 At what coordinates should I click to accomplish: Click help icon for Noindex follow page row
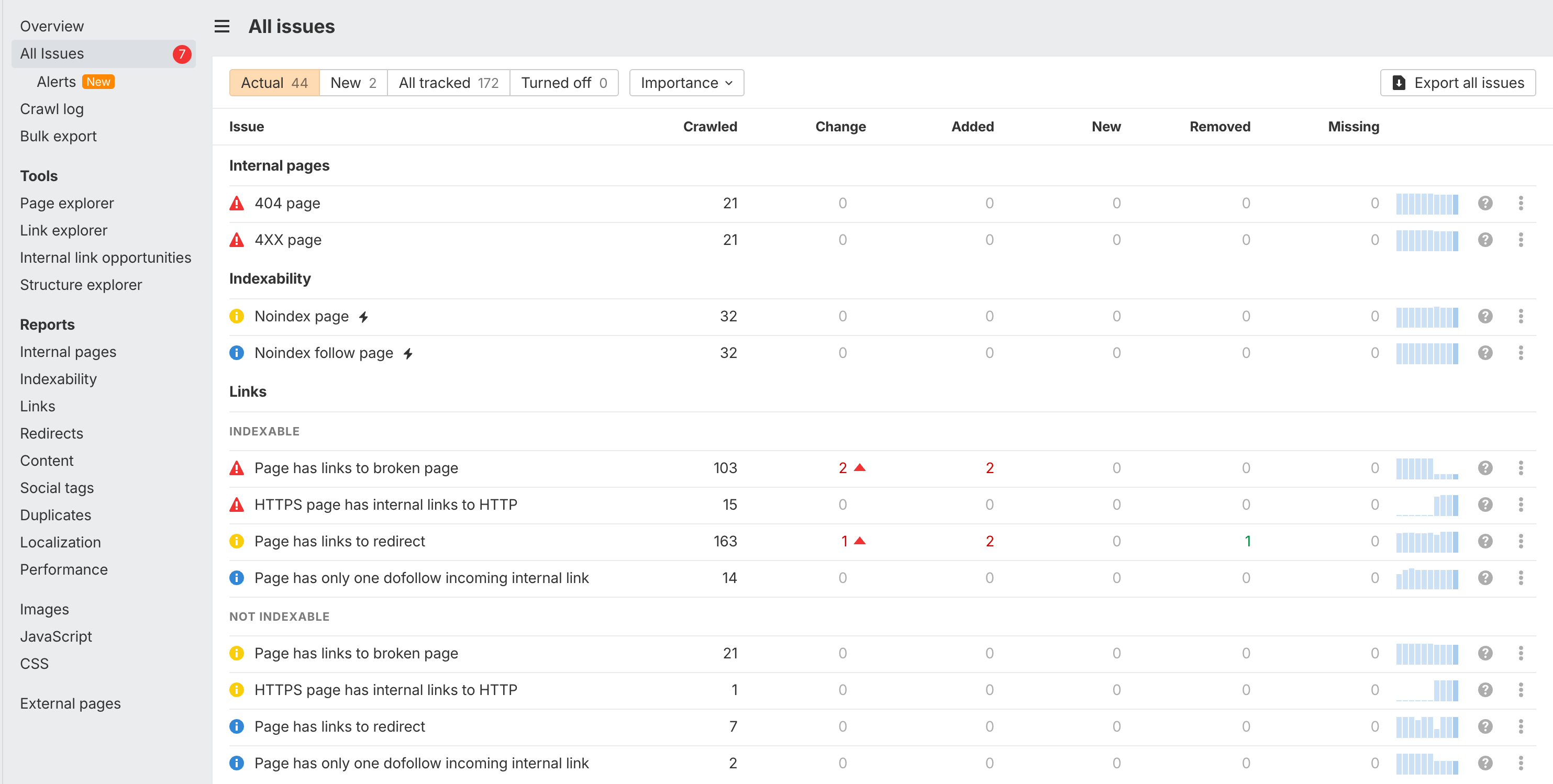1485,353
